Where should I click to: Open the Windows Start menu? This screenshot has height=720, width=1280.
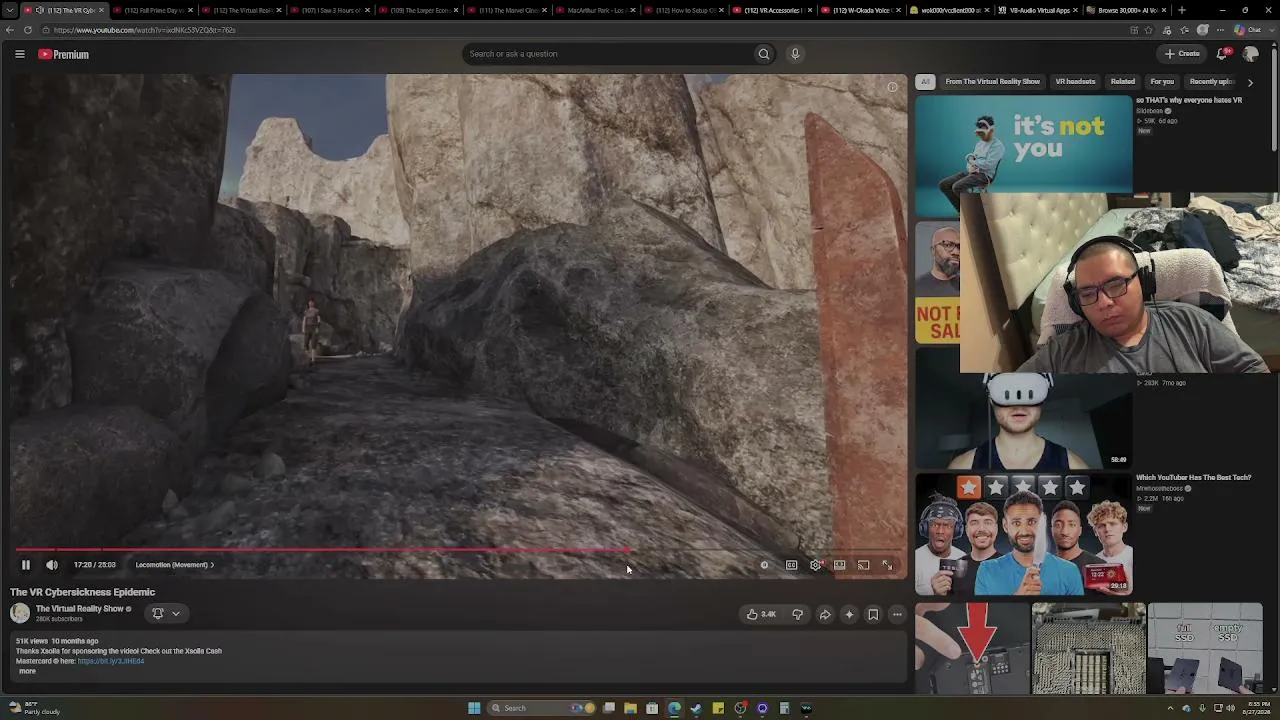pos(474,708)
